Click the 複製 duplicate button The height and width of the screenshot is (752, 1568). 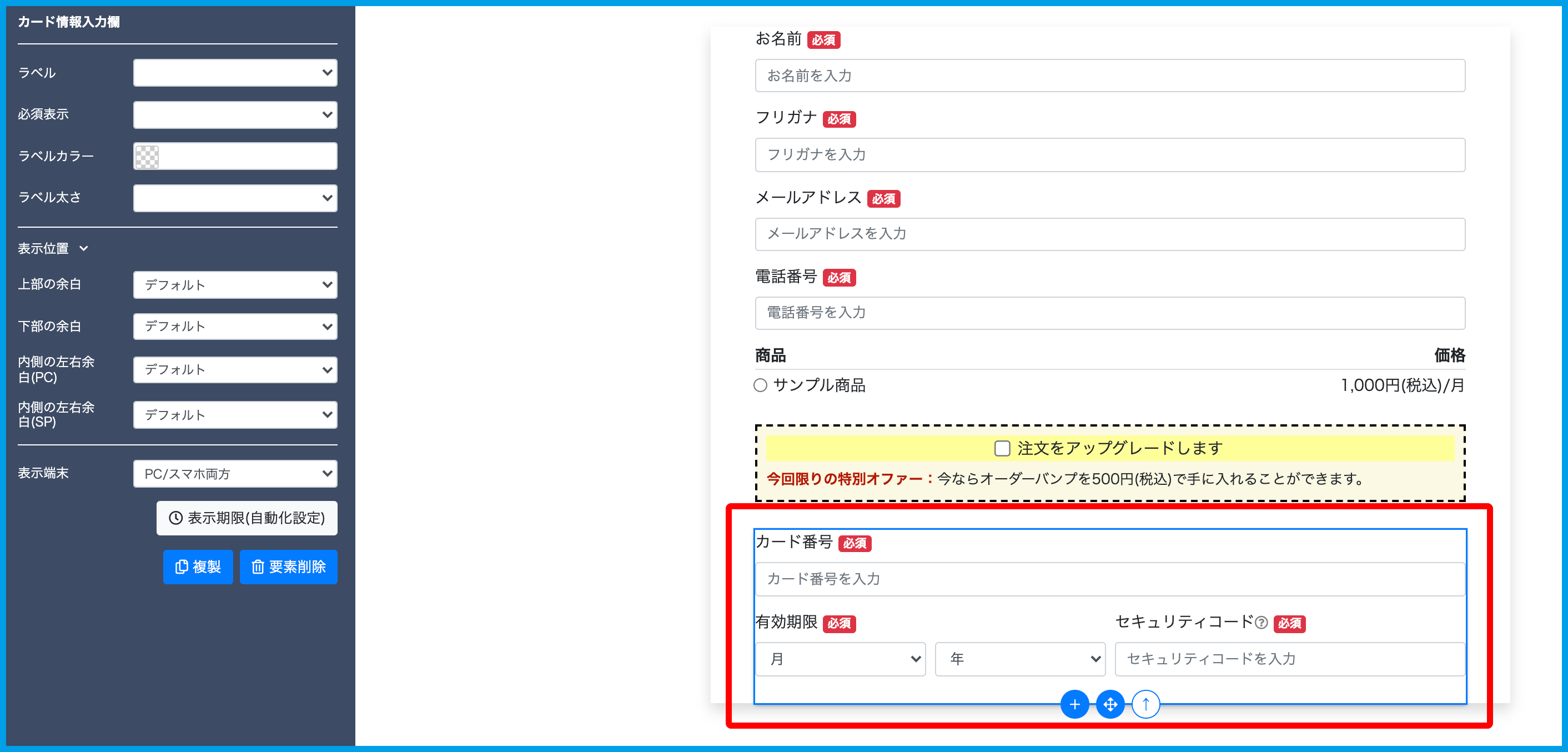(x=198, y=567)
